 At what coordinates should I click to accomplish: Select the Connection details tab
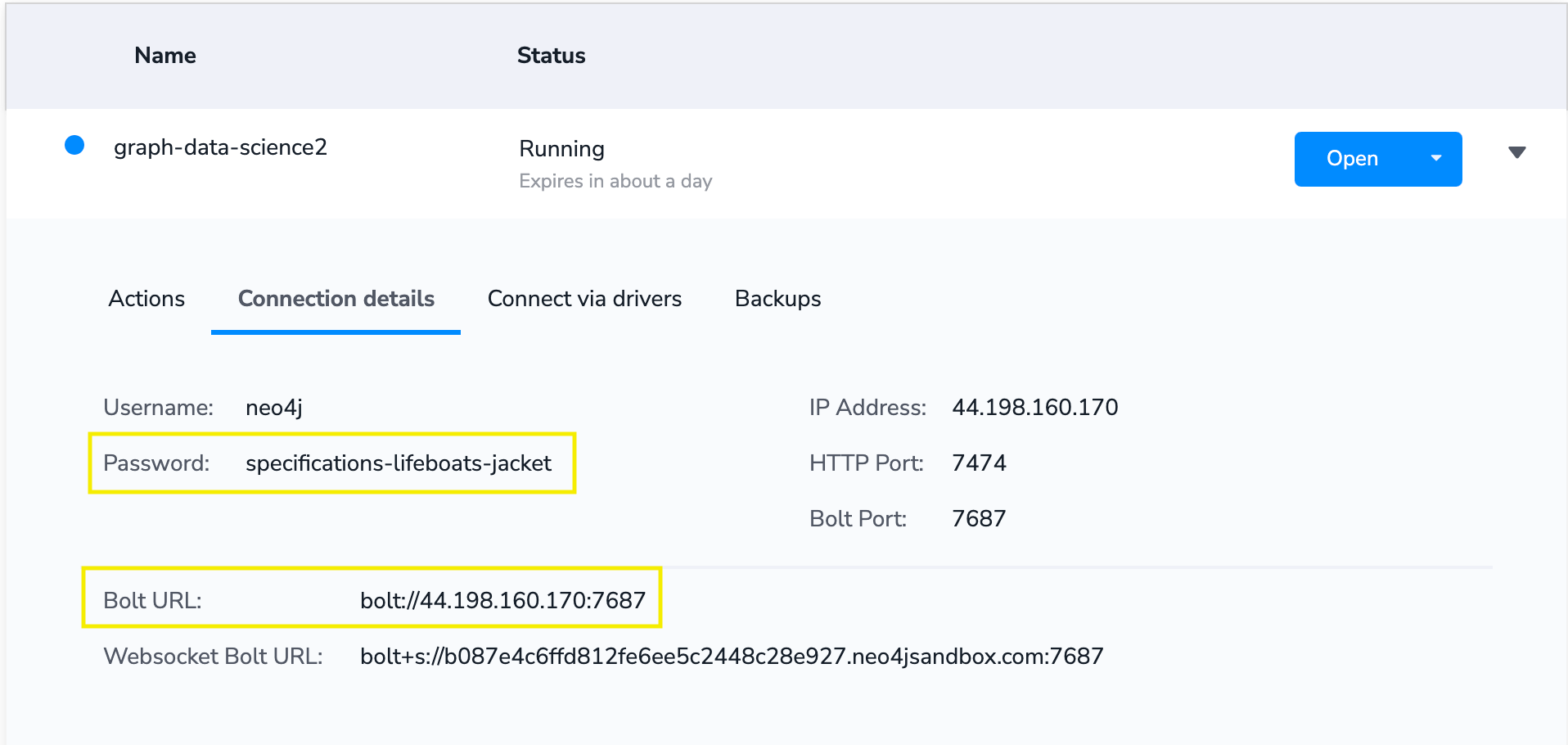(x=336, y=299)
